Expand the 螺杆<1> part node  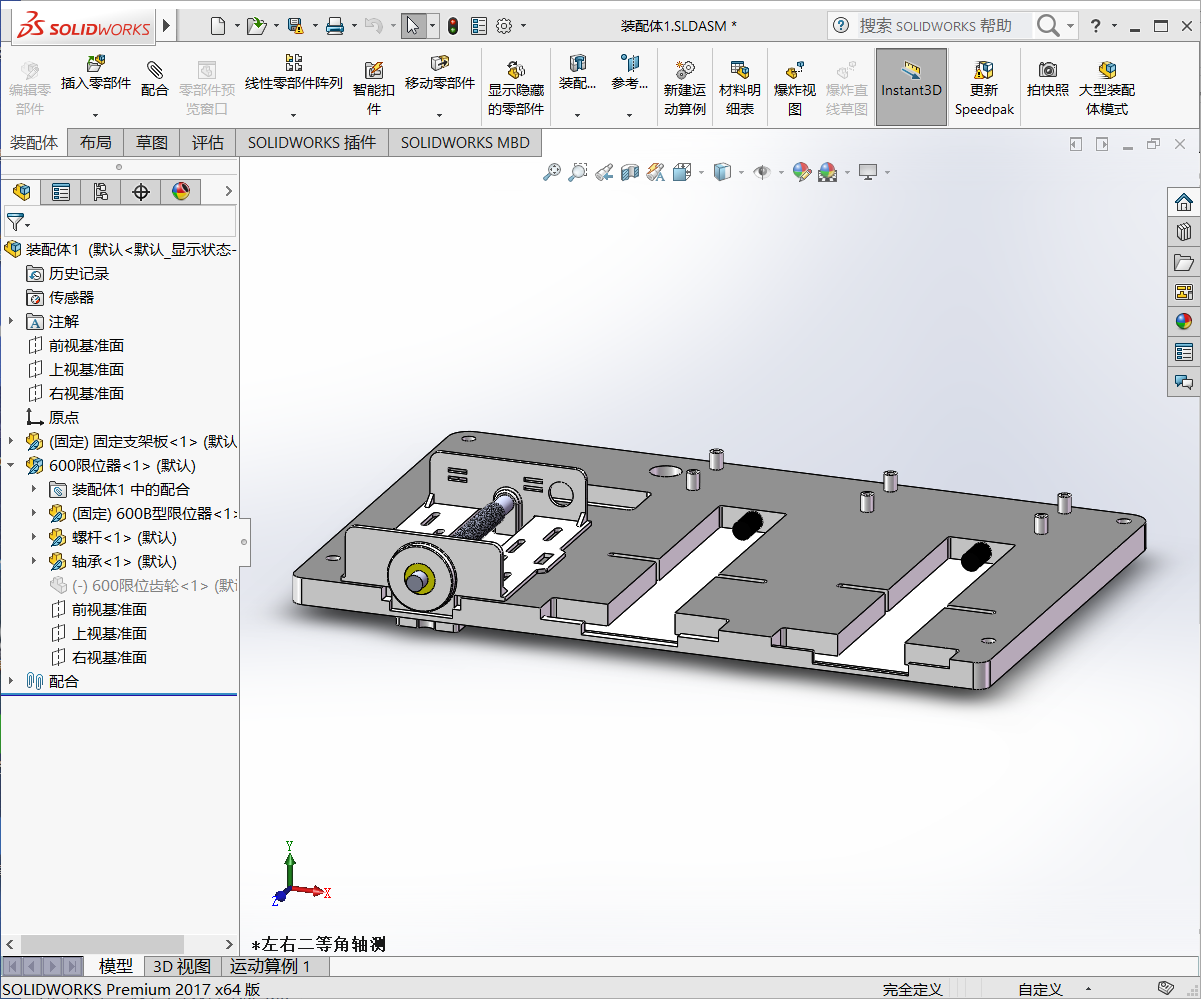(x=34, y=537)
